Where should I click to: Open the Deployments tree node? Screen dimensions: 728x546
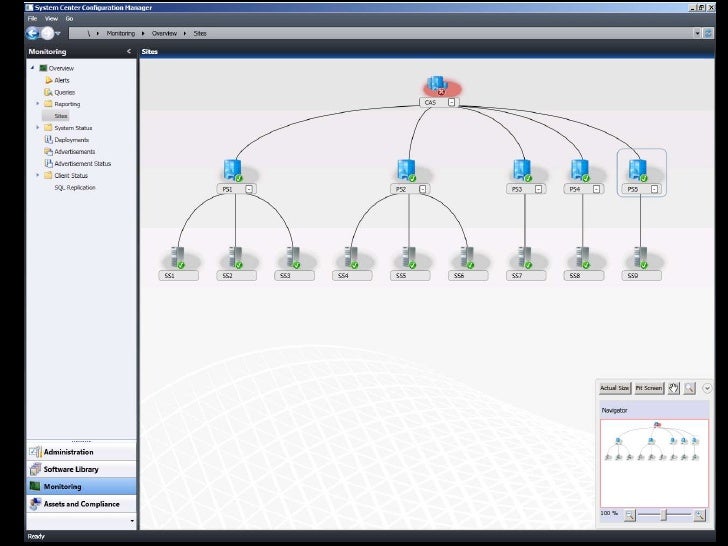point(71,140)
